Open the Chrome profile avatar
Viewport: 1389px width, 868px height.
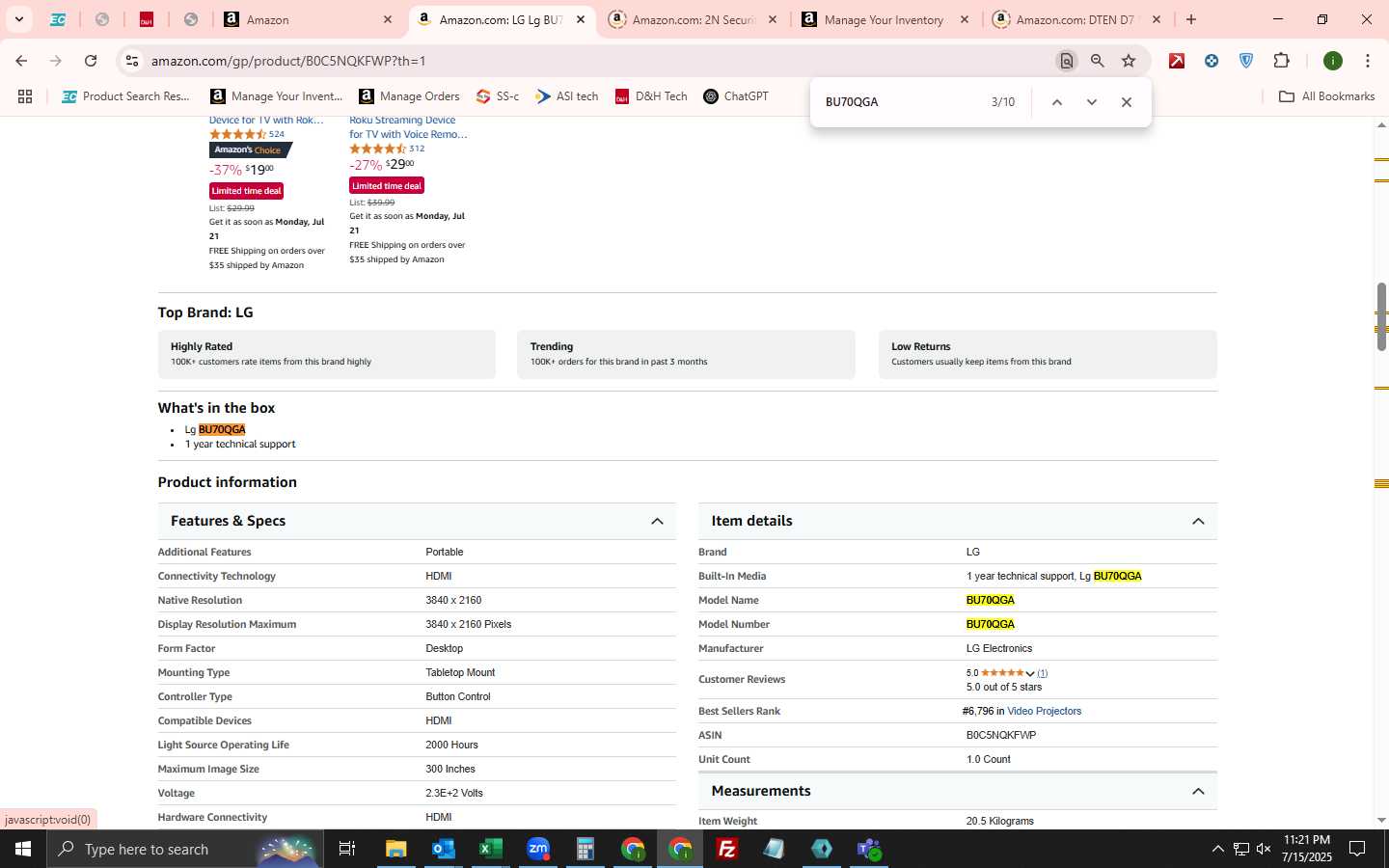coord(1333,61)
